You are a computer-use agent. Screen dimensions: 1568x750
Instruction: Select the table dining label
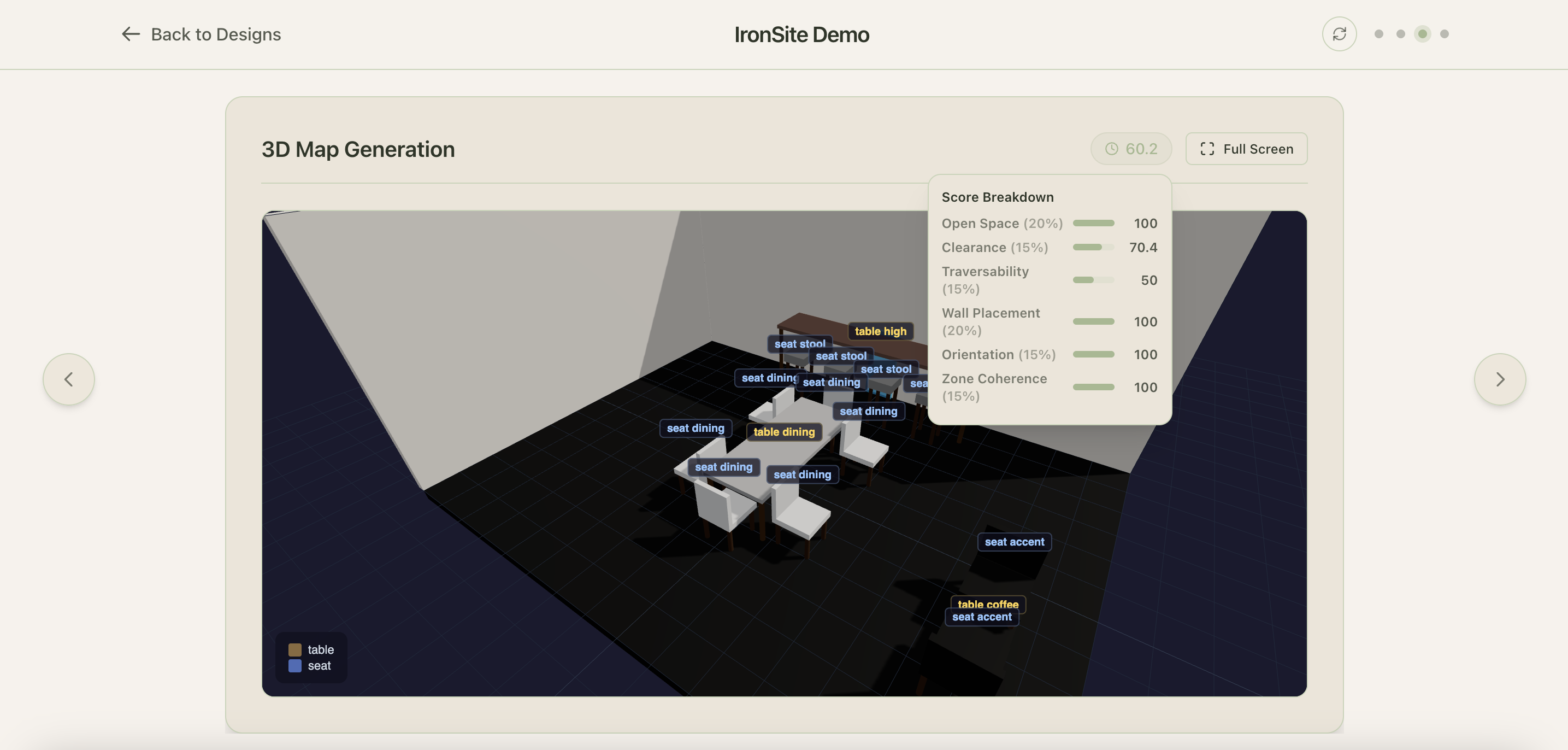tap(783, 431)
